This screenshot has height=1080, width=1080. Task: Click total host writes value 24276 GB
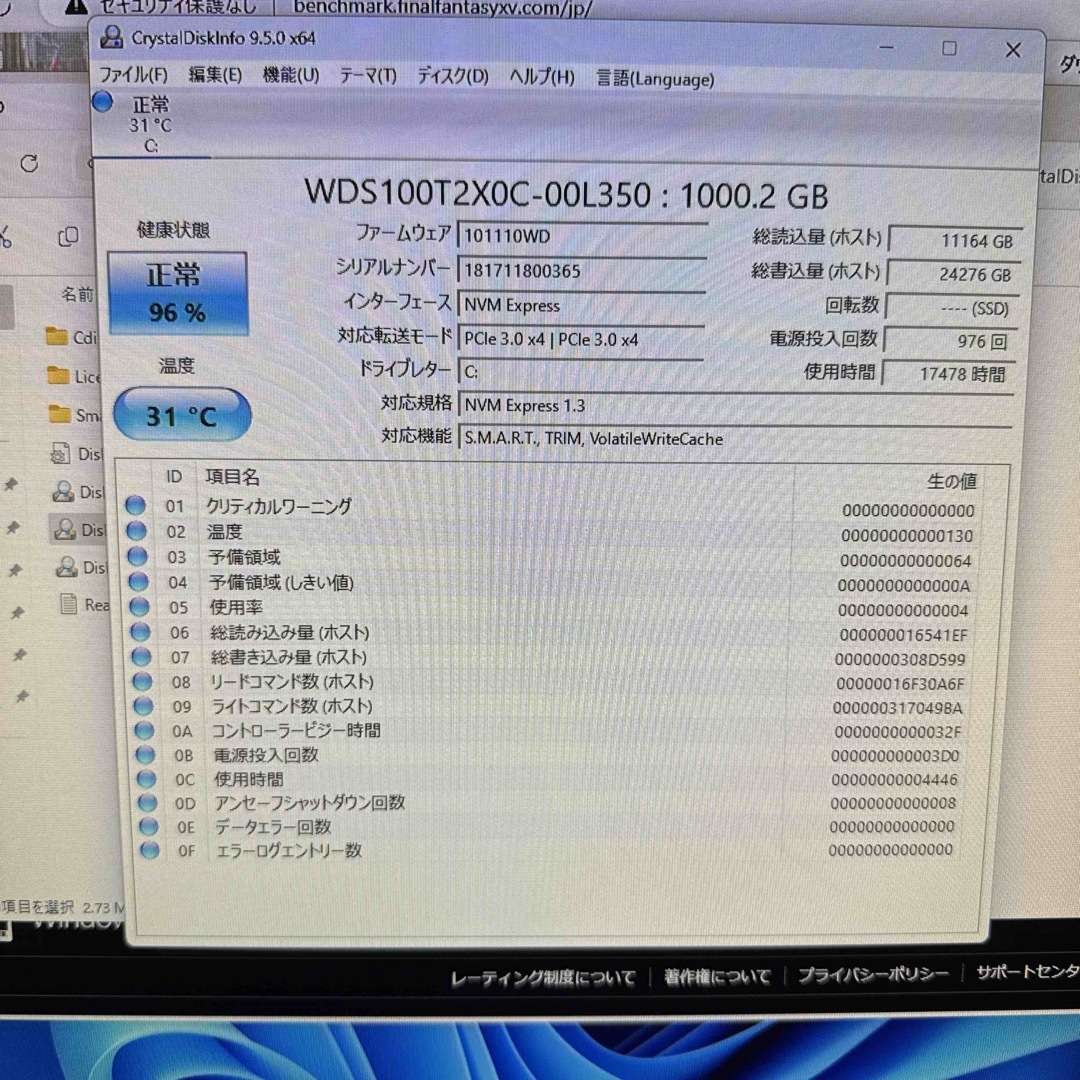pos(953,274)
